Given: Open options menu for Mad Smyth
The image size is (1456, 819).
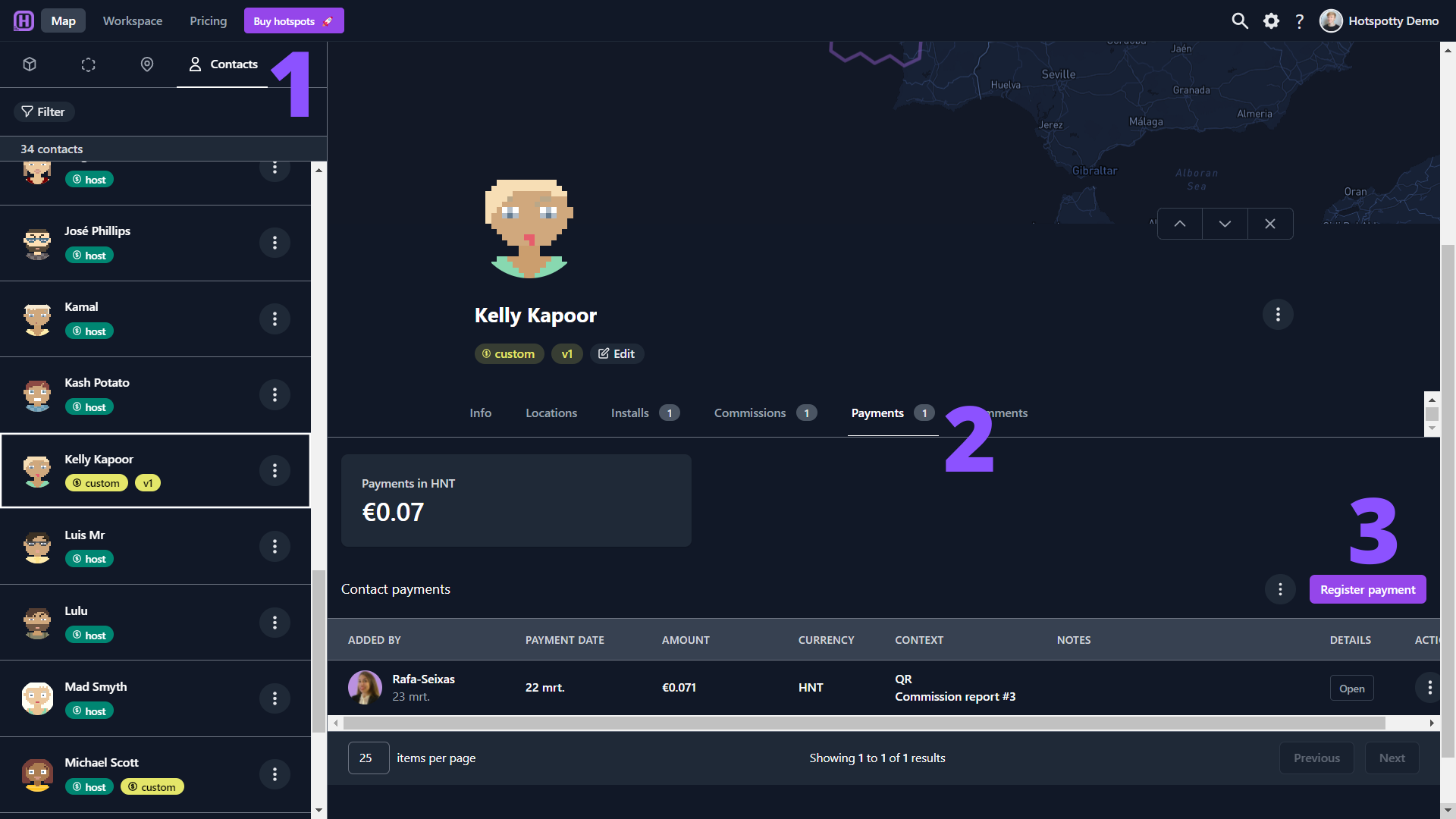Looking at the screenshot, I should [x=275, y=698].
